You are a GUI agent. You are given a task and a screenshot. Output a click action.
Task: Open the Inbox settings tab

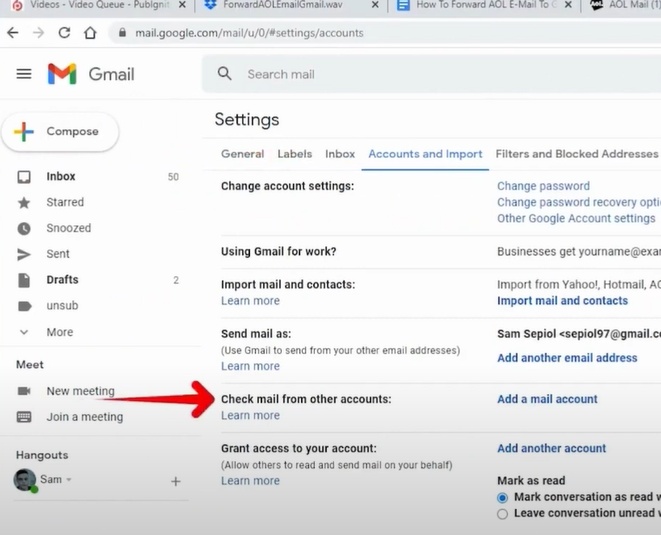click(x=340, y=154)
